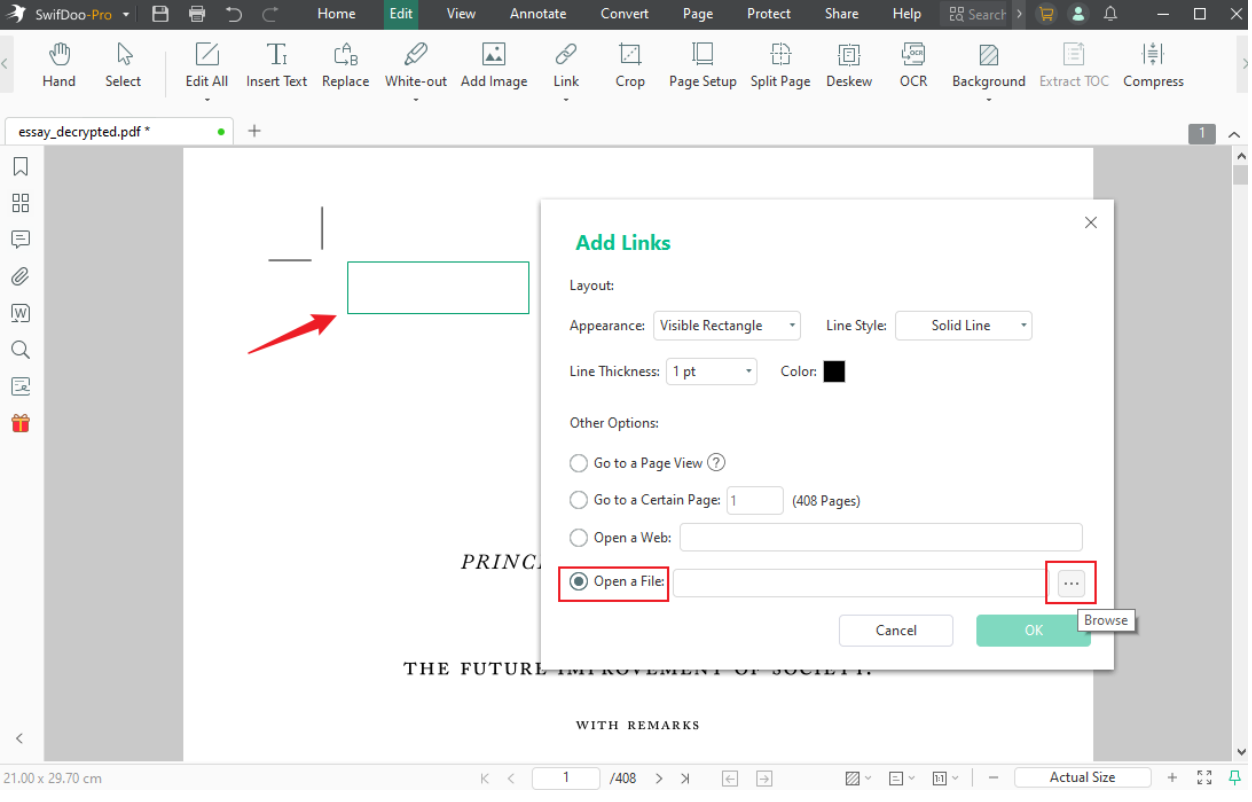Image resolution: width=1252 pixels, height=802 pixels.
Task: Select the Open a File radio button
Action: pos(578,580)
